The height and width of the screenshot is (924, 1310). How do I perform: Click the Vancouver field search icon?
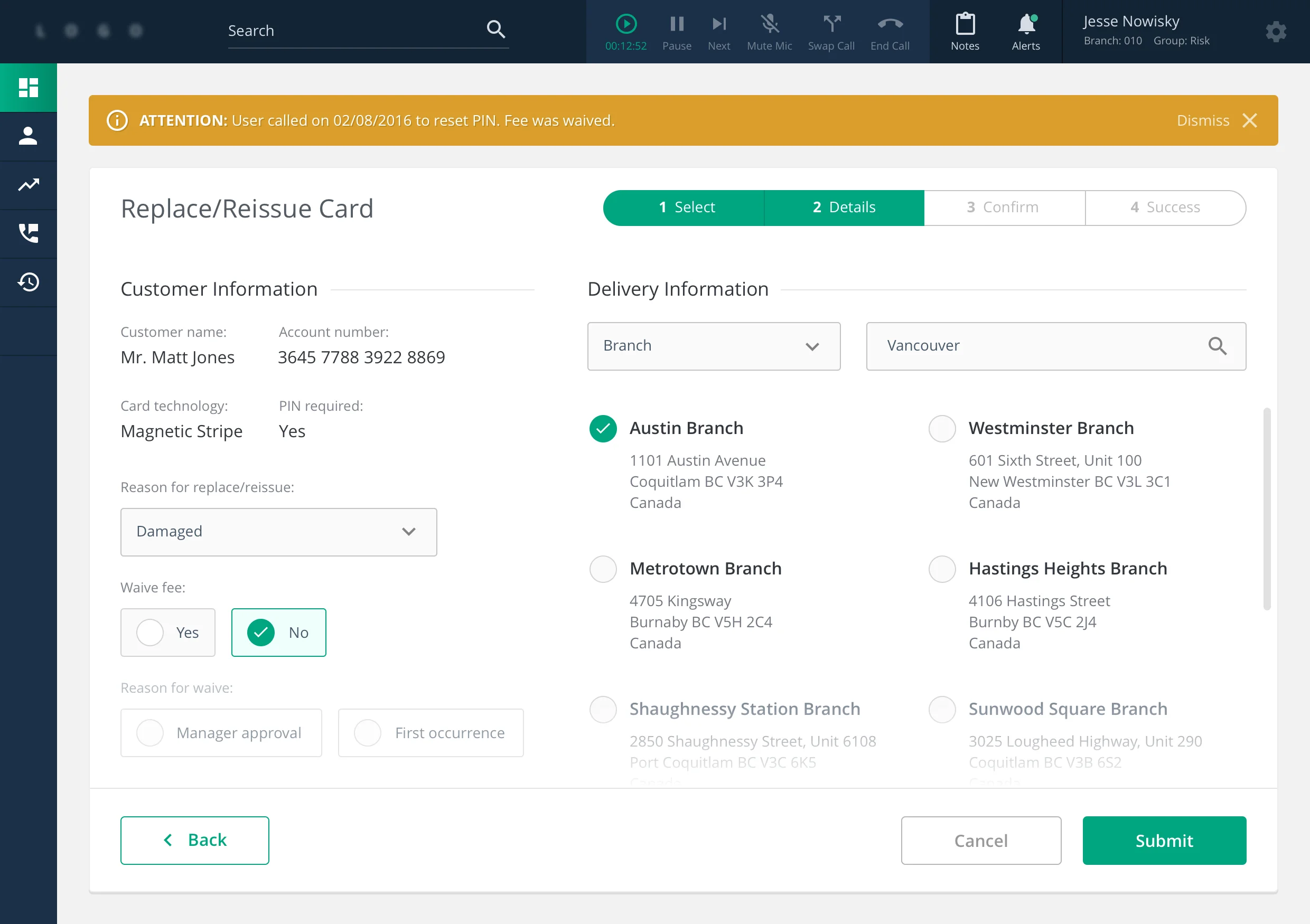tap(1217, 346)
